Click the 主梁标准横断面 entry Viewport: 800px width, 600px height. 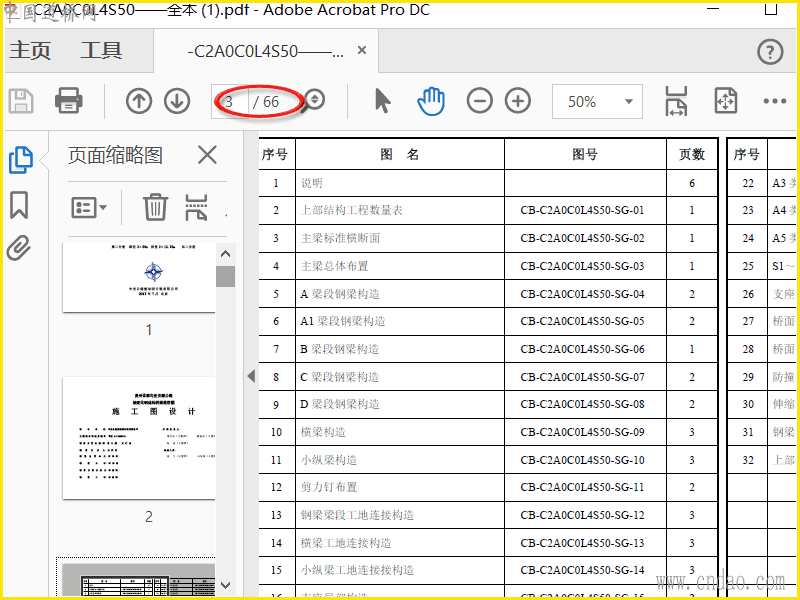click(340, 238)
